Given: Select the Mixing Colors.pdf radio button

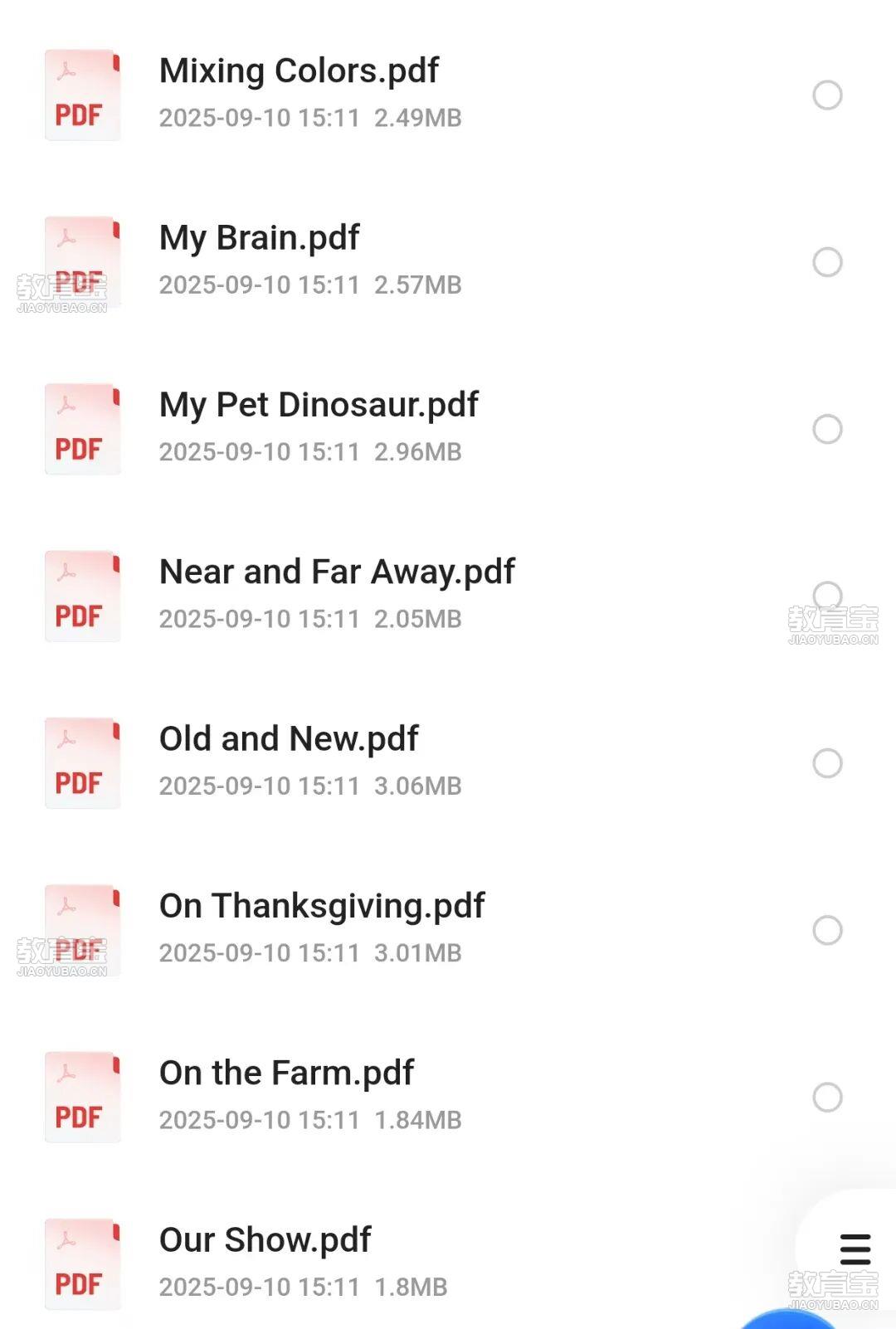Looking at the screenshot, I should pyautogui.click(x=827, y=95).
